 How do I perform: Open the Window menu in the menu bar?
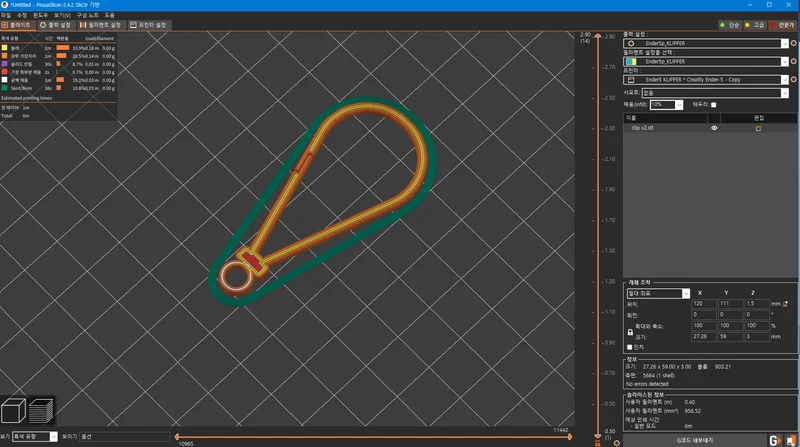(40, 15)
